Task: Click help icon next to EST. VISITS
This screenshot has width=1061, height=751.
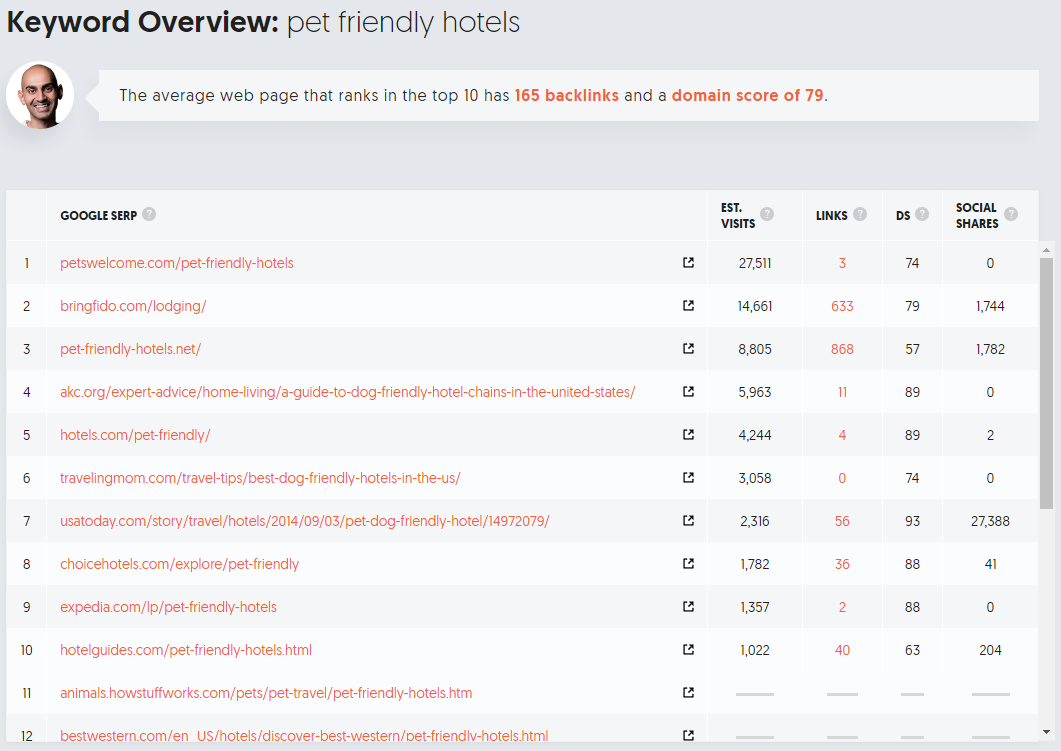Action: 767,214
